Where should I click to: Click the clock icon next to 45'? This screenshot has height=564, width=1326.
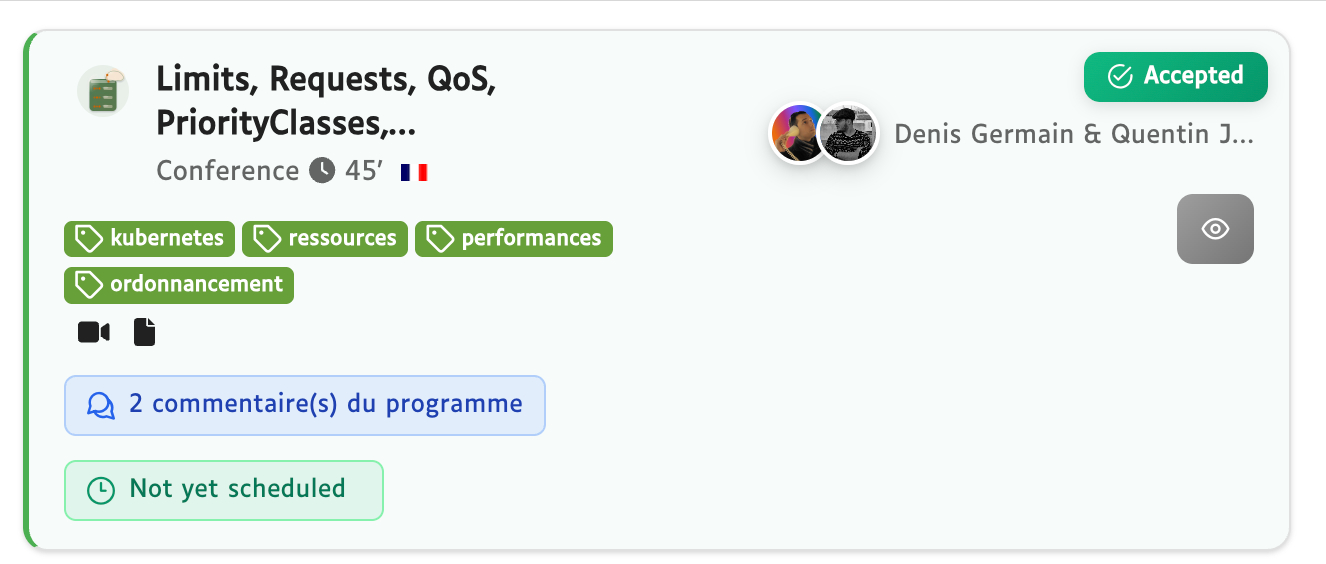[322, 171]
